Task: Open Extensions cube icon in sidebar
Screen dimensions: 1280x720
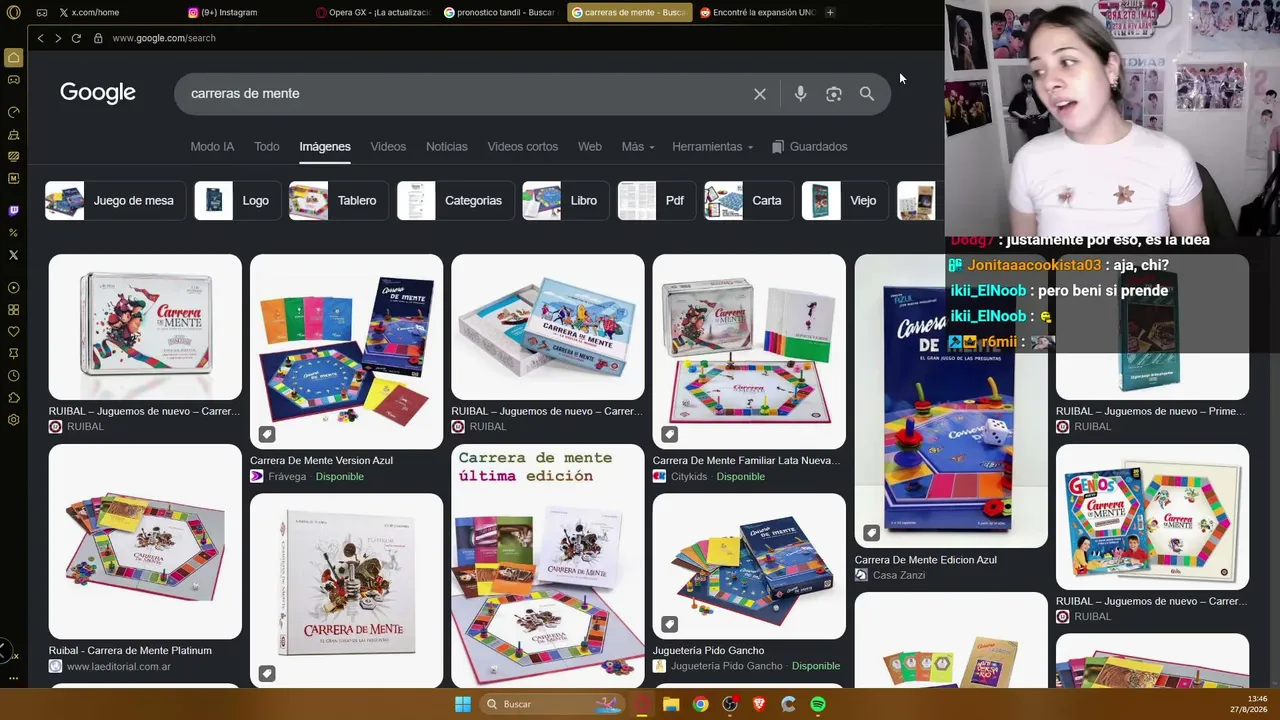Action: [x=13, y=398]
